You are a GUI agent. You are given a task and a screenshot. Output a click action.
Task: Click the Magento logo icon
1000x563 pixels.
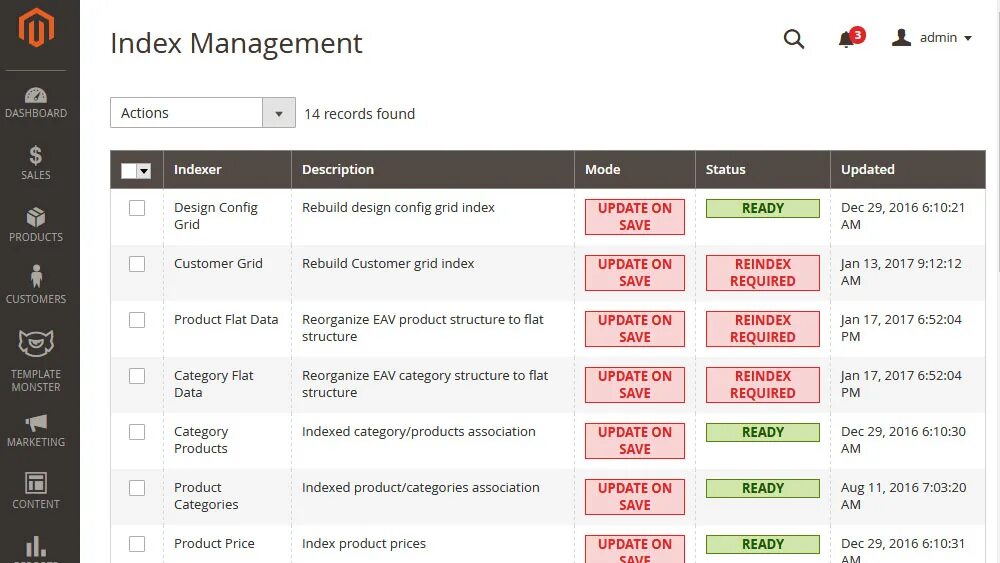[x=36, y=27]
